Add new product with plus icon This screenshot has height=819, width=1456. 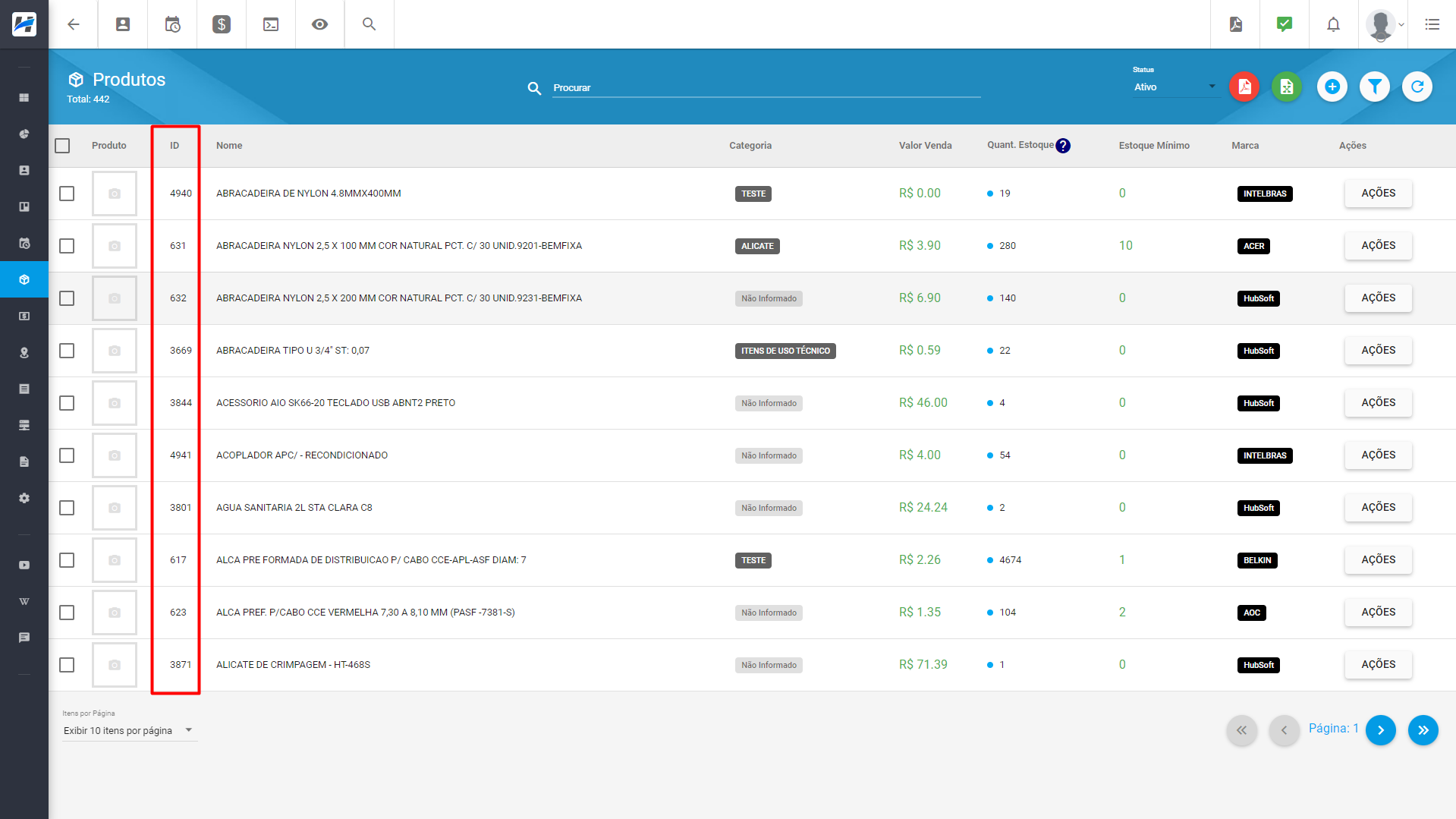click(1332, 87)
